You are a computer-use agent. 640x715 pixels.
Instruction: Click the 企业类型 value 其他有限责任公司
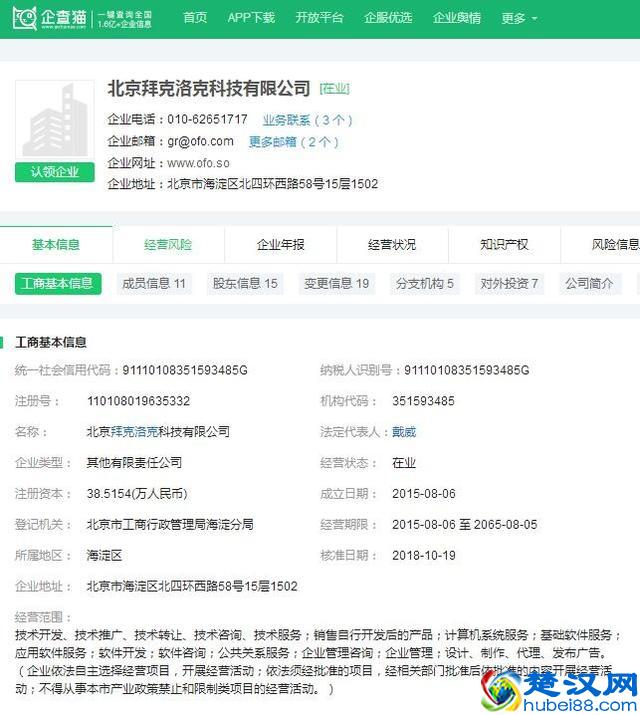click(134, 462)
